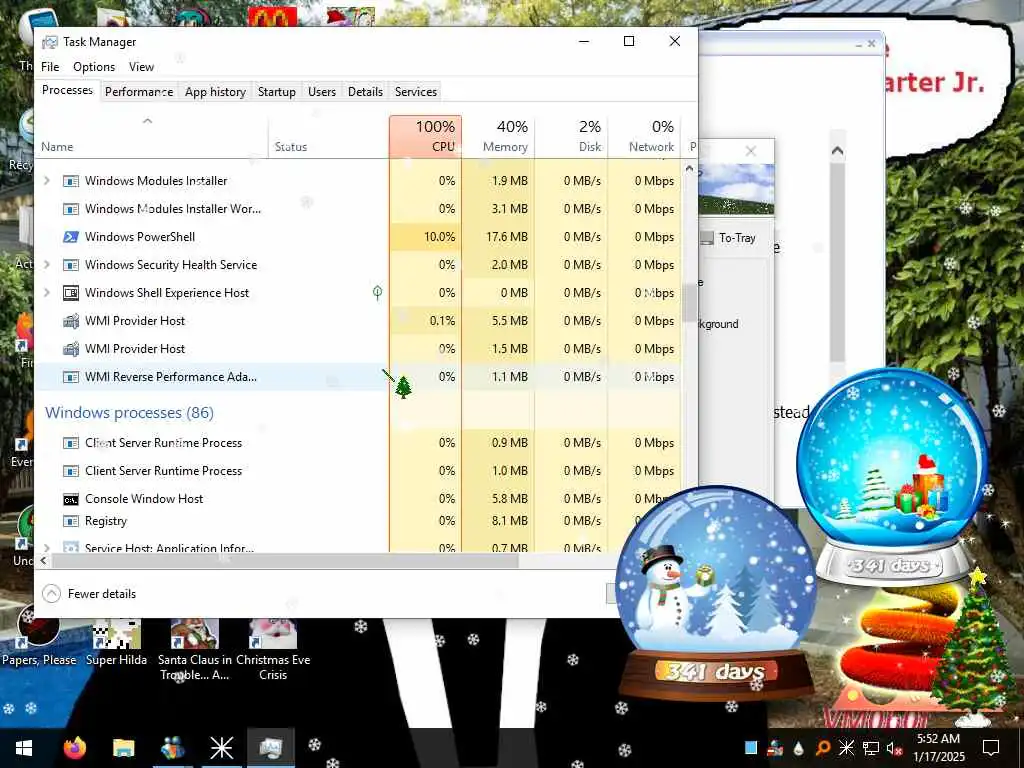Image resolution: width=1024 pixels, height=768 pixels.
Task: Click the water drop tray icon
Action: coord(799,748)
